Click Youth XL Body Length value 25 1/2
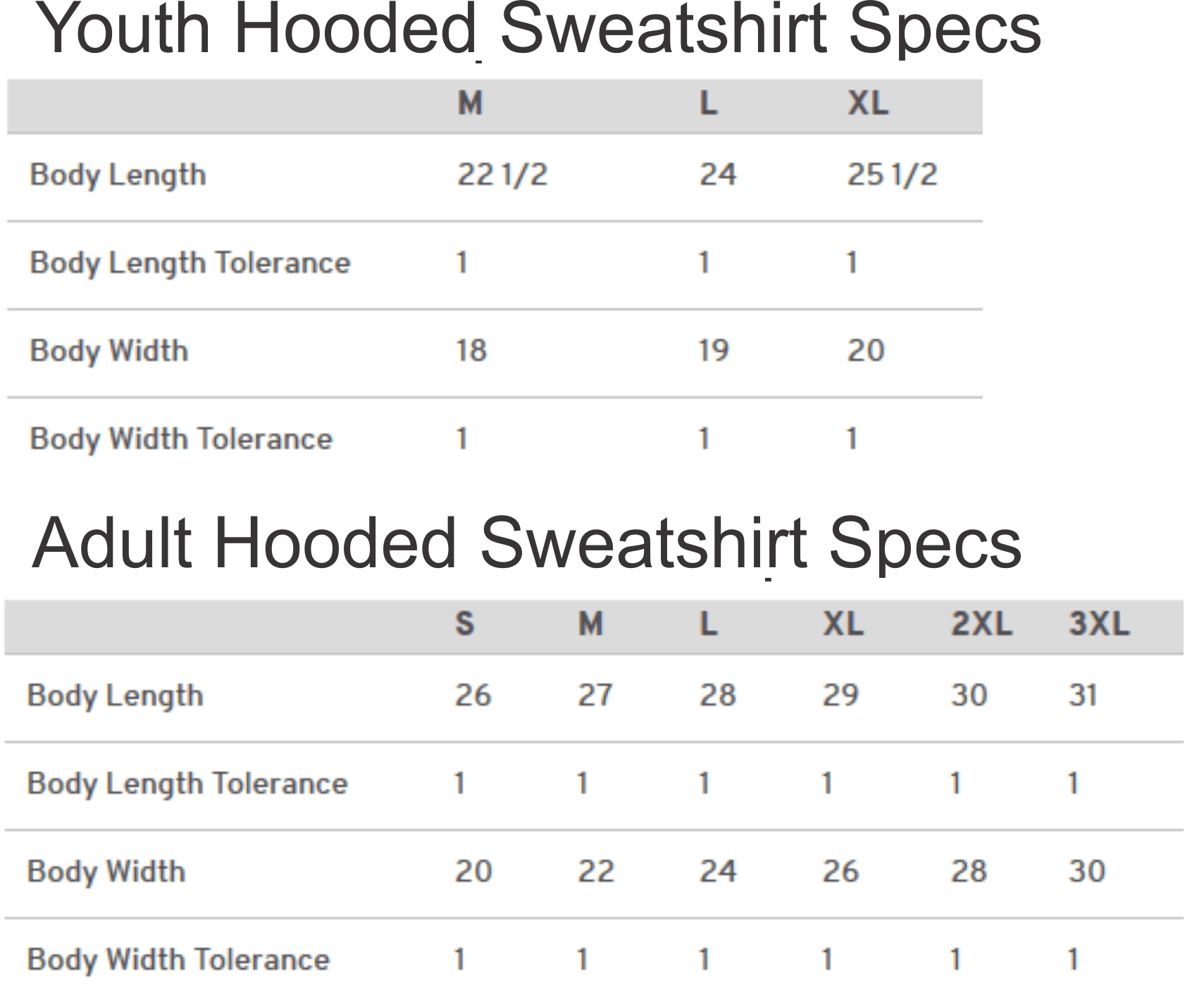The height and width of the screenshot is (1007, 1204). point(891,175)
